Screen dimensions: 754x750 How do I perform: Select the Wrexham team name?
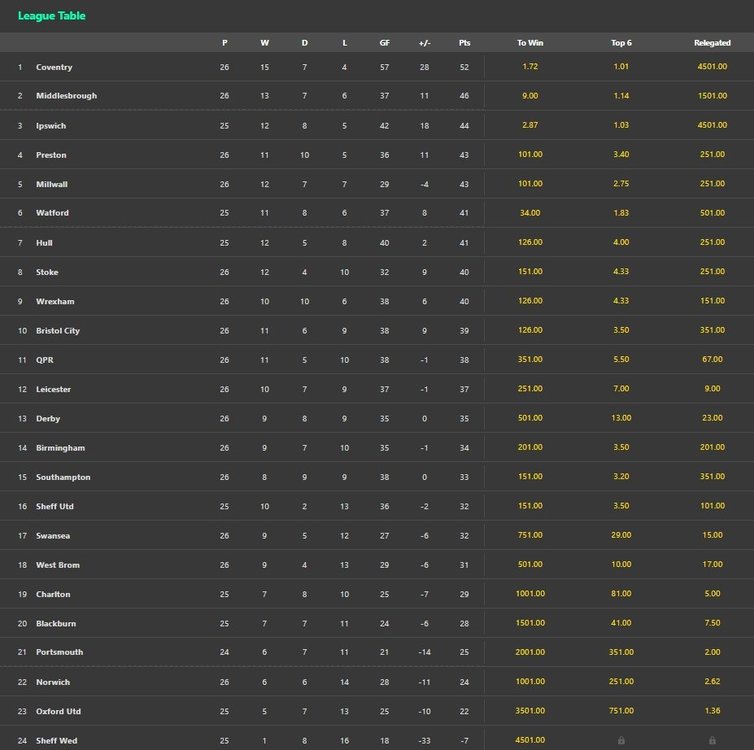click(55, 301)
